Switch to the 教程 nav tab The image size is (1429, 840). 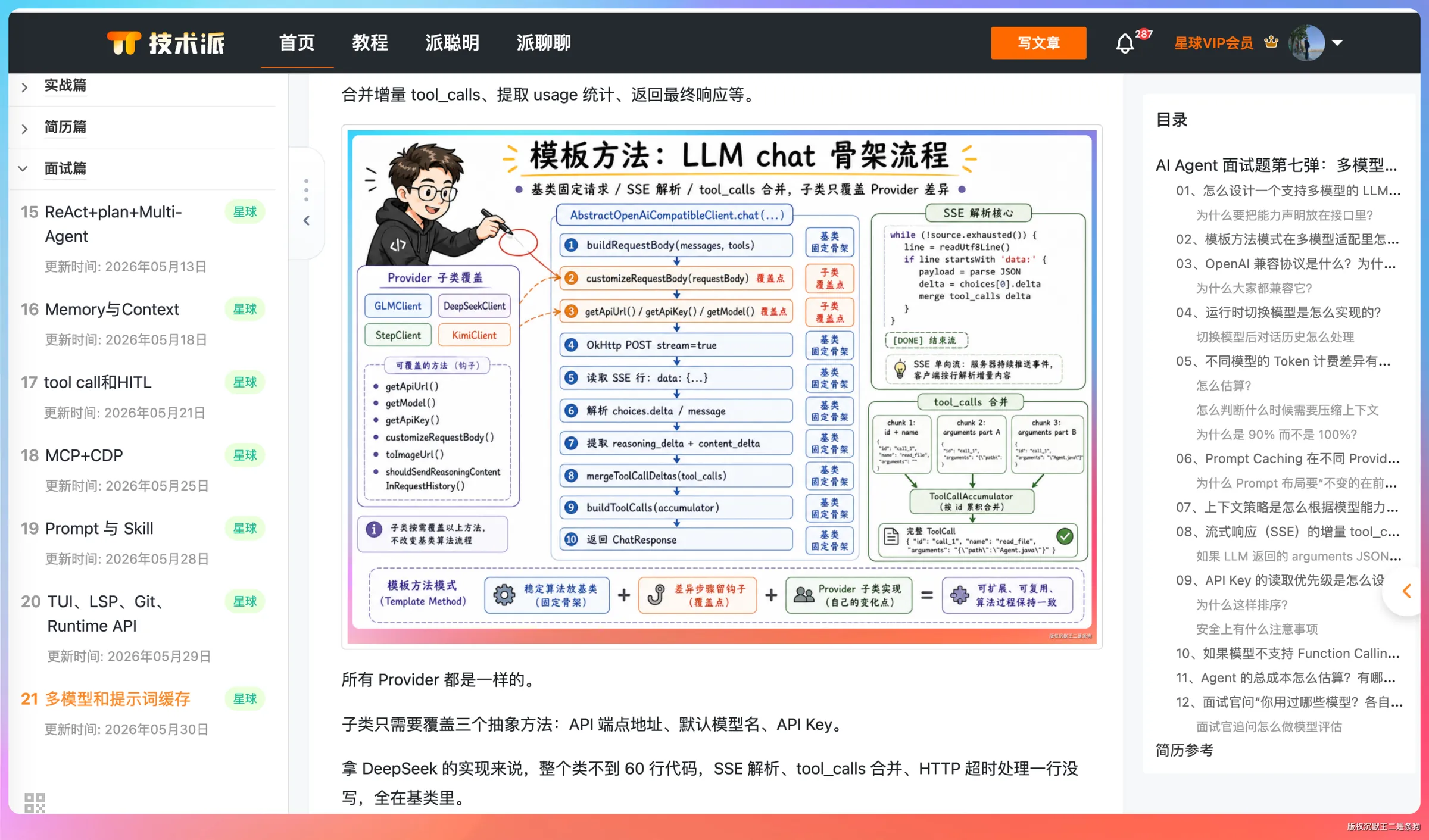[x=370, y=43]
